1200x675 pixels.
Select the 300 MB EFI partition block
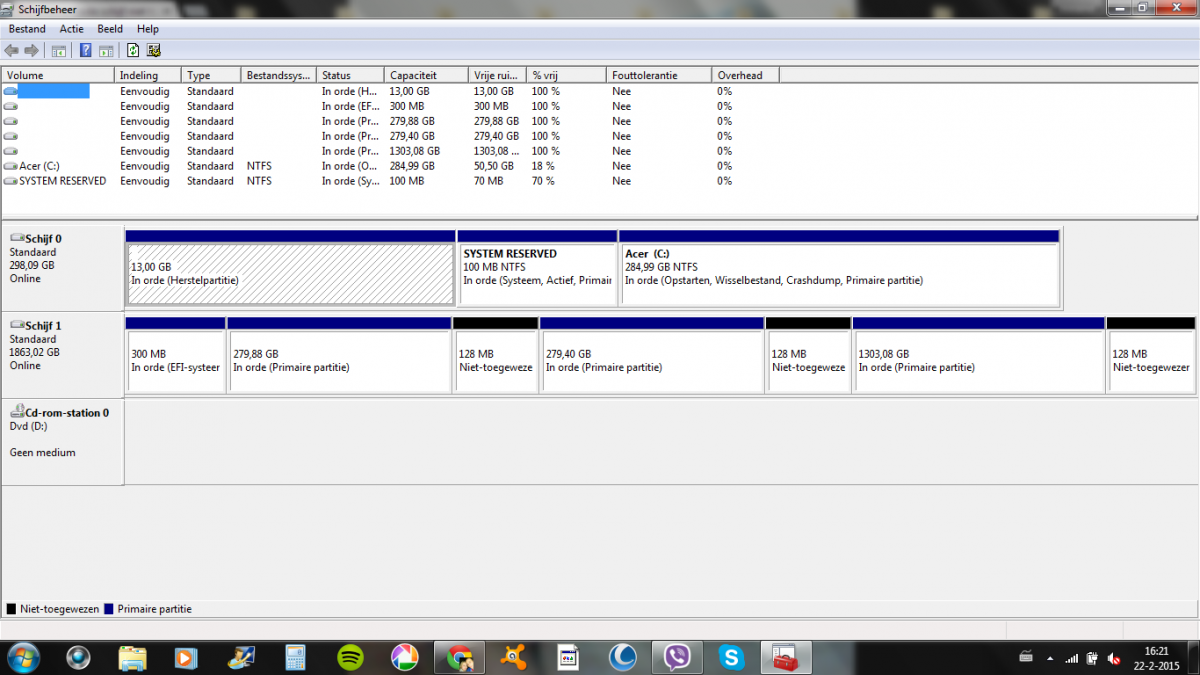coord(175,355)
